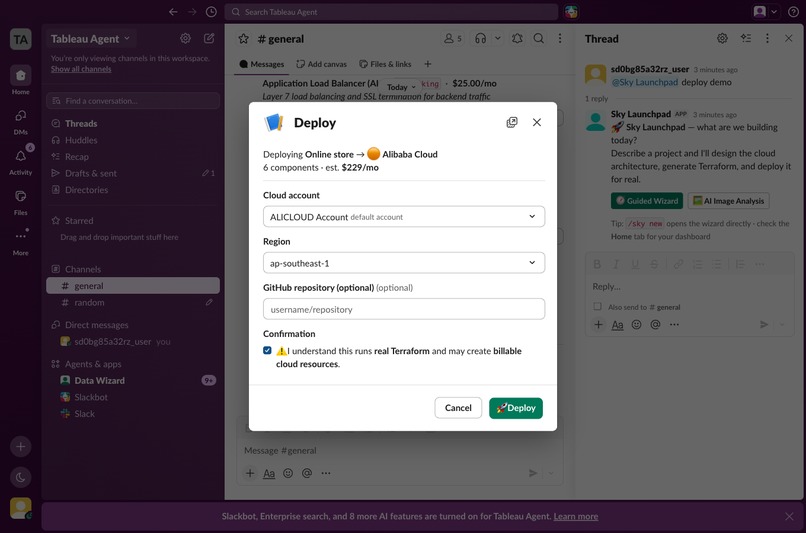View channel members count icon
Viewport: 806px width, 533px height.
(453, 39)
